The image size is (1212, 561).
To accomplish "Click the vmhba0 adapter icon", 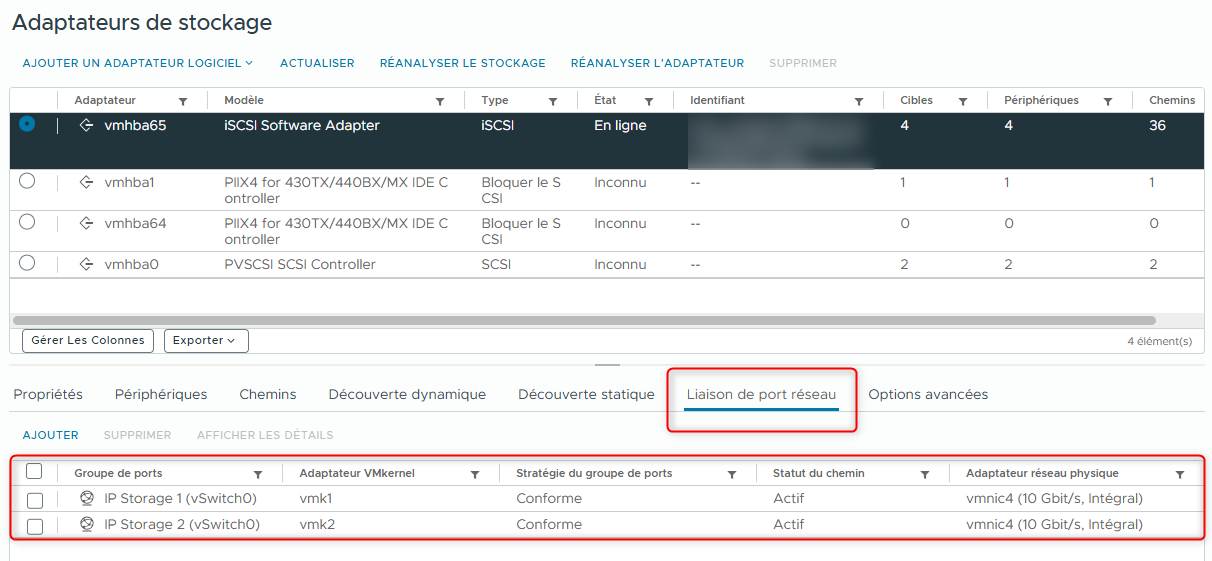I will (x=87, y=265).
